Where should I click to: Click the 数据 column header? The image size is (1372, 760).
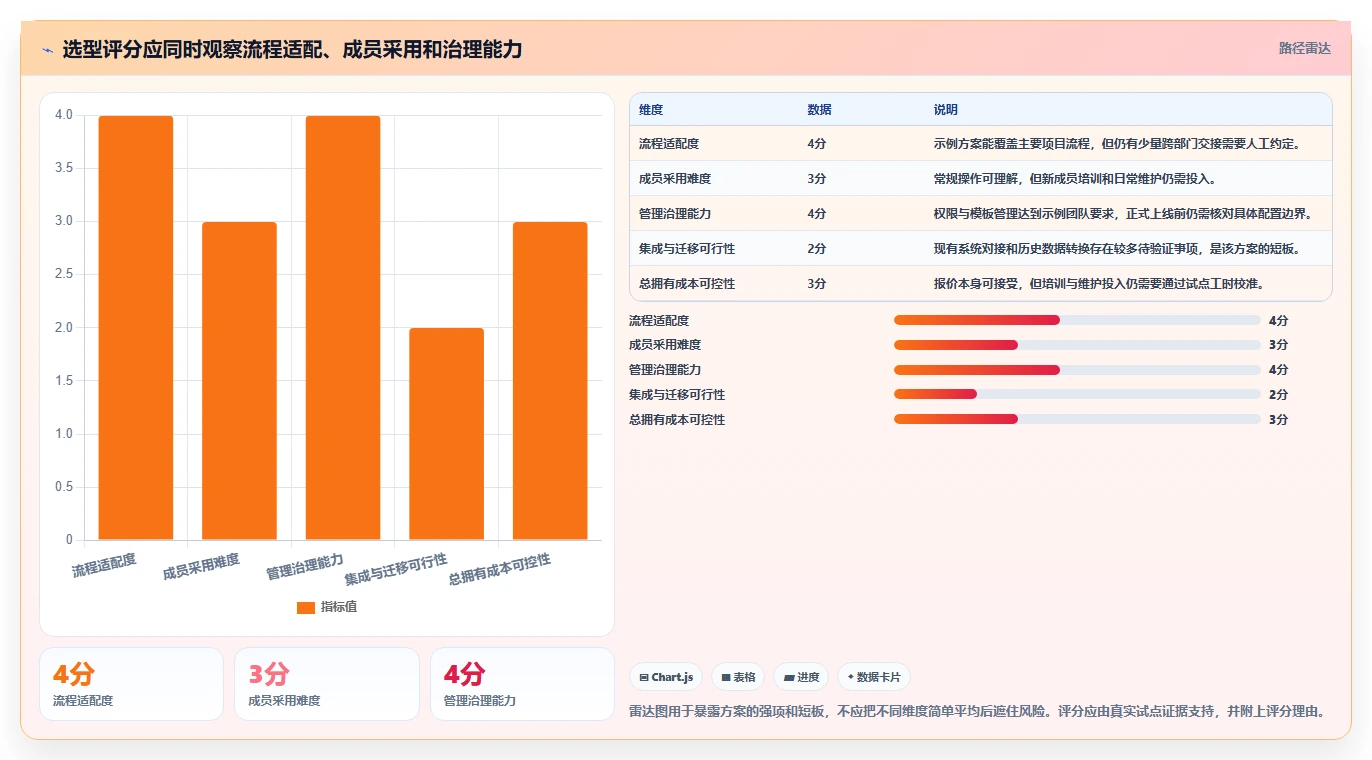(x=819, y=110)
